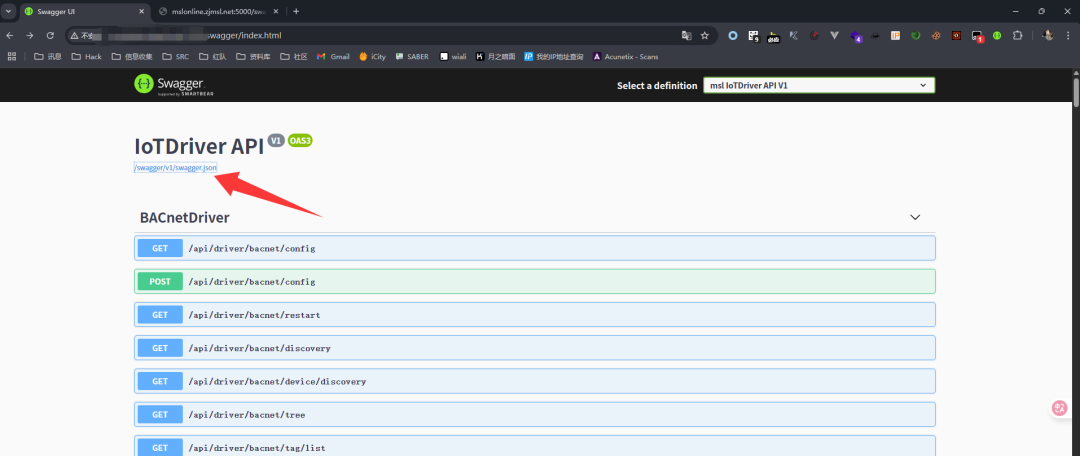
Task: Open the tab search dropdown arrow
Action: coord(8,11)
